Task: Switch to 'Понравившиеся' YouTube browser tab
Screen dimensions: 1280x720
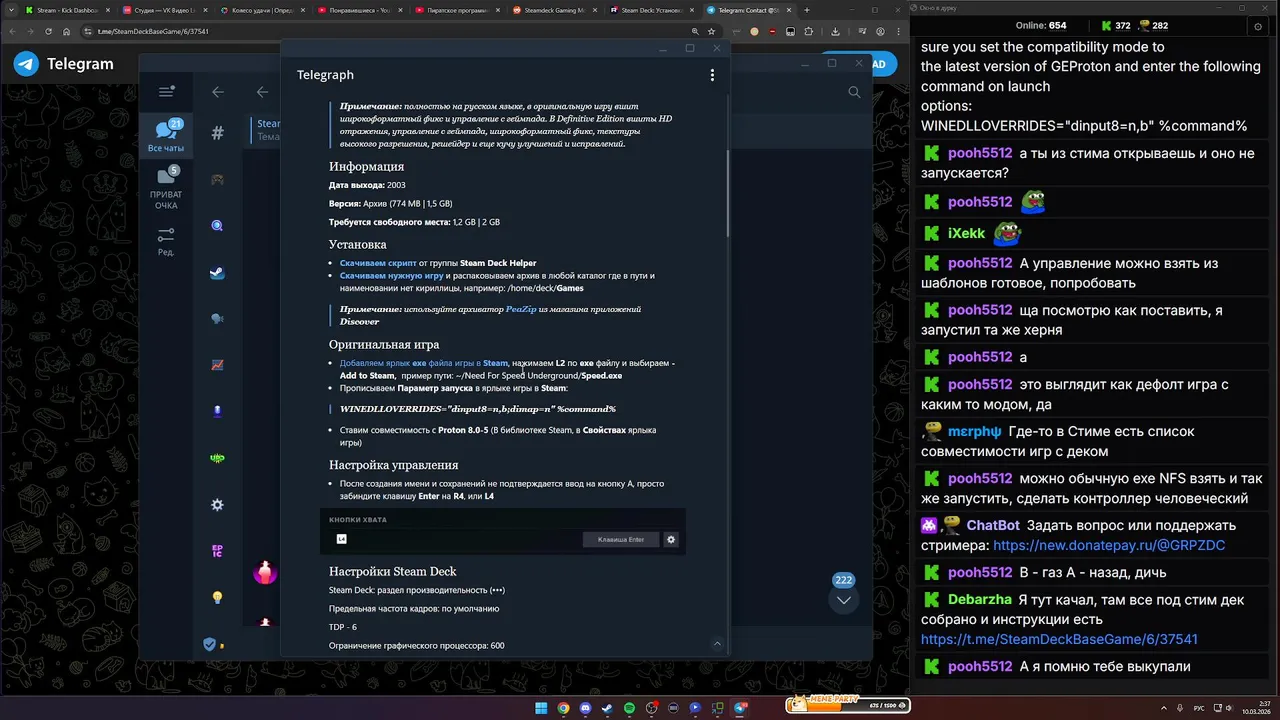Action: (x=361, y=10)
